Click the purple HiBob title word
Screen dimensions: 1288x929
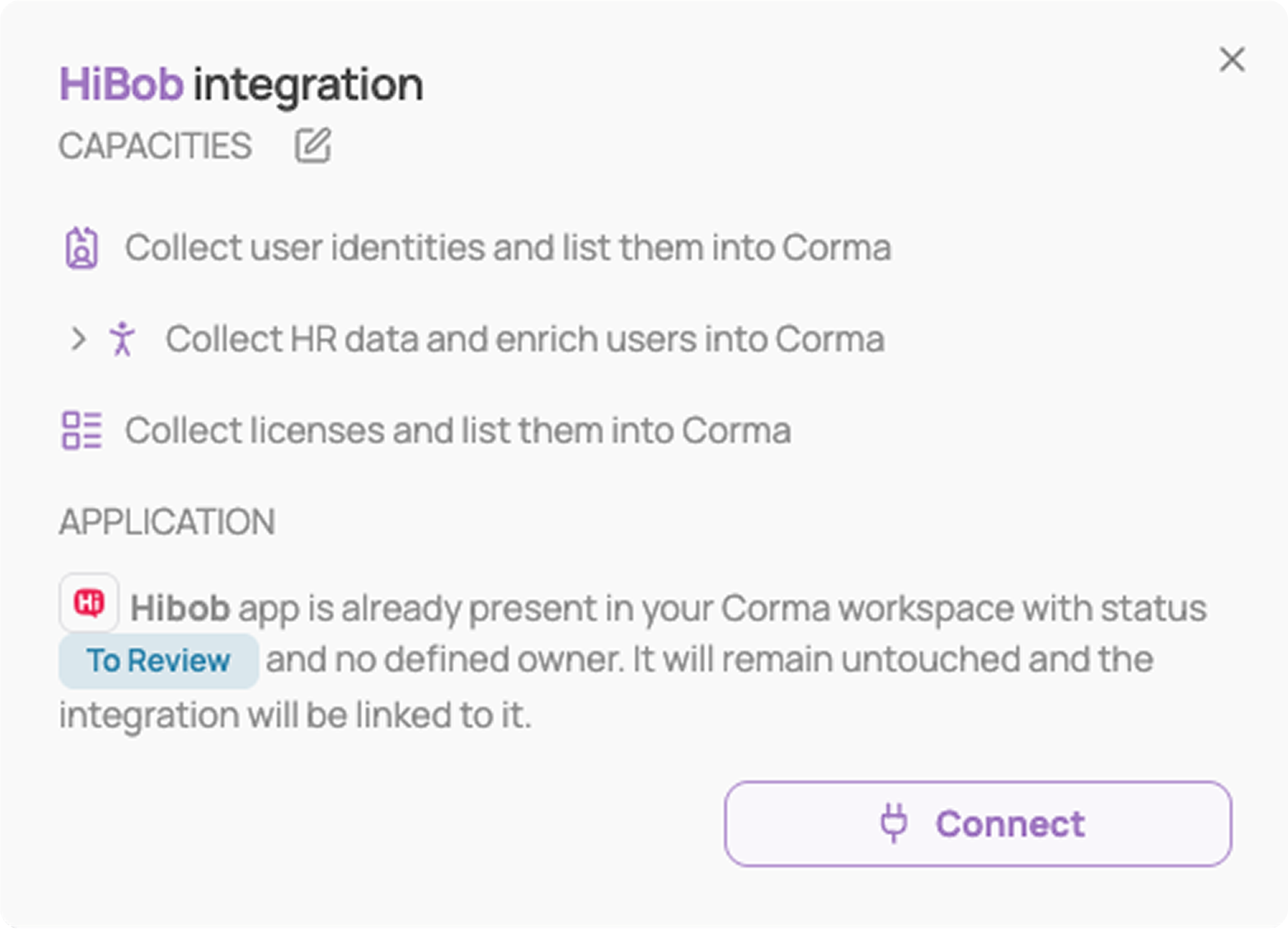tap(122, 85)
